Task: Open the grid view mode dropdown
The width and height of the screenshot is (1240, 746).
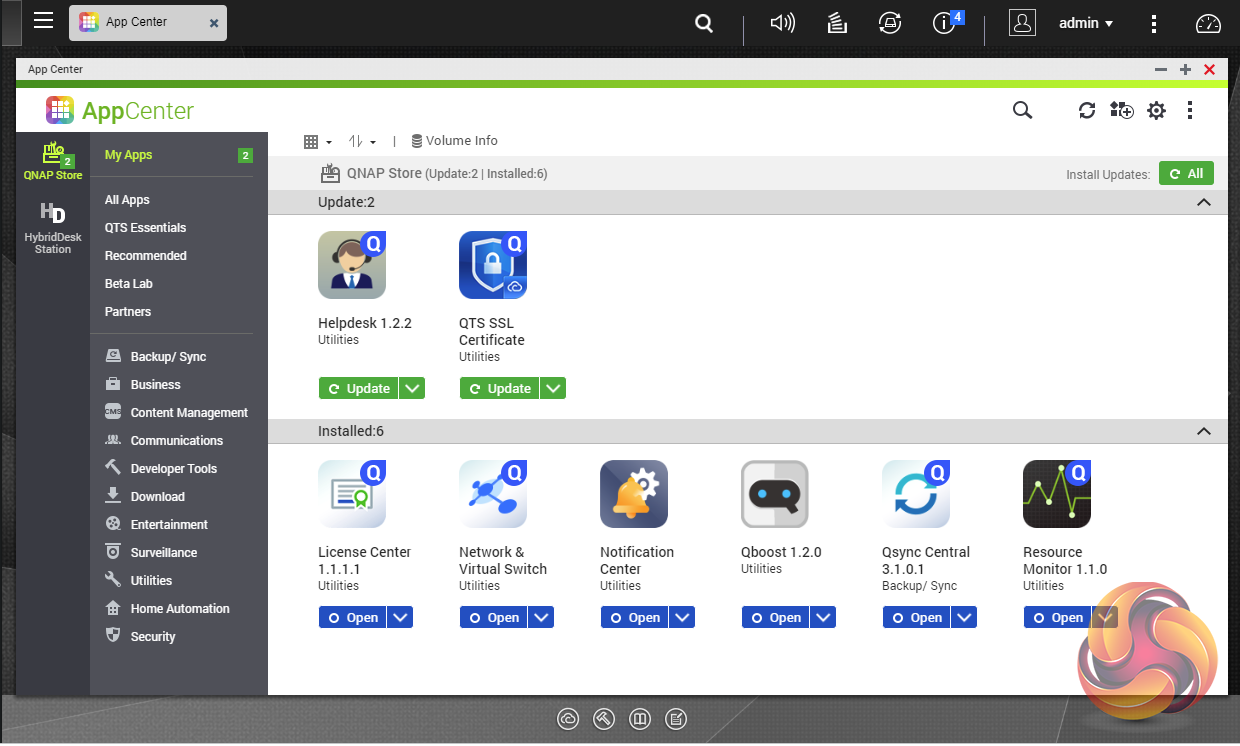Action: (317, 142)
